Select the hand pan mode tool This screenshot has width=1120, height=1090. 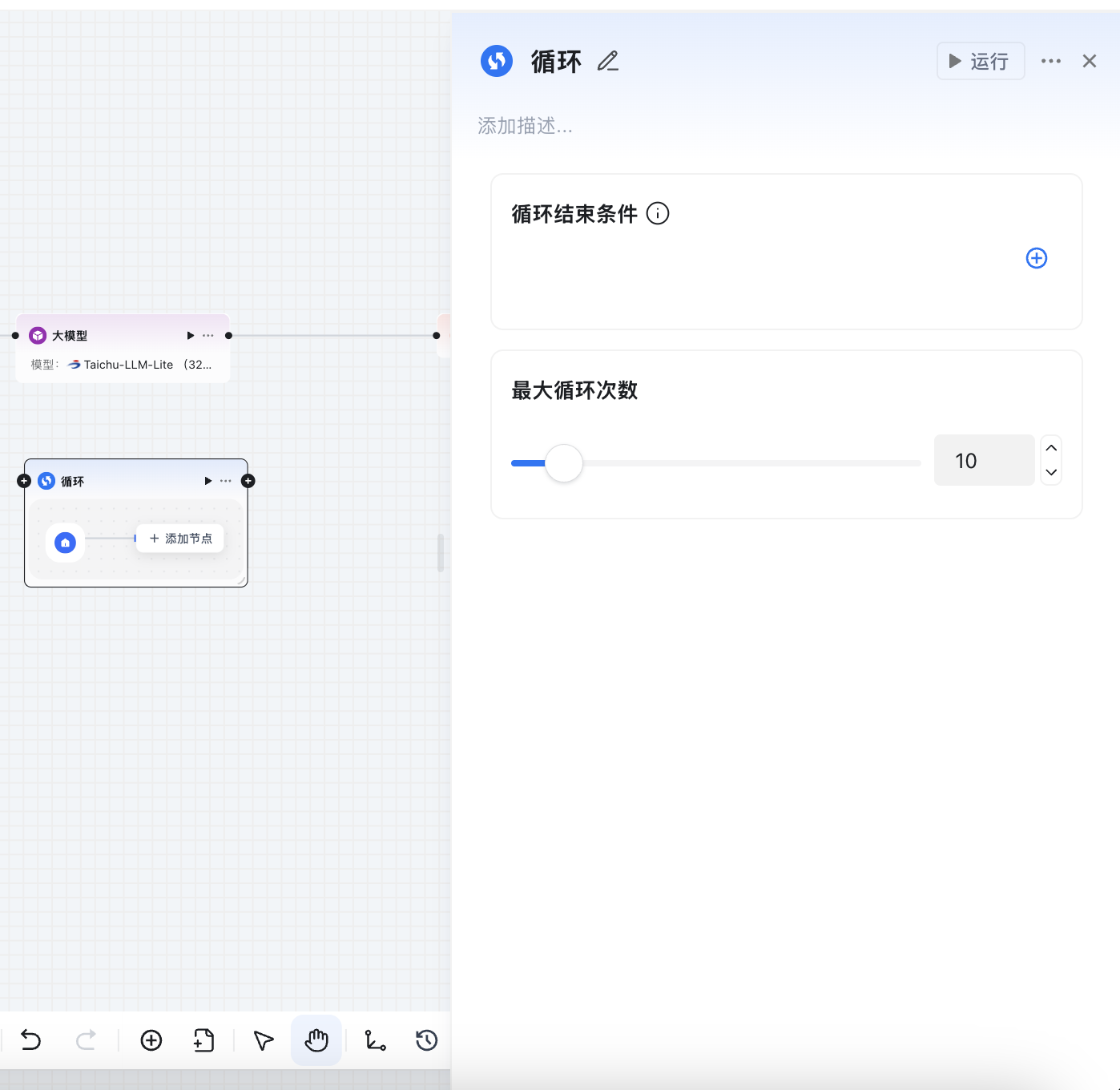pyautogui.click(x=316, y=1040)
